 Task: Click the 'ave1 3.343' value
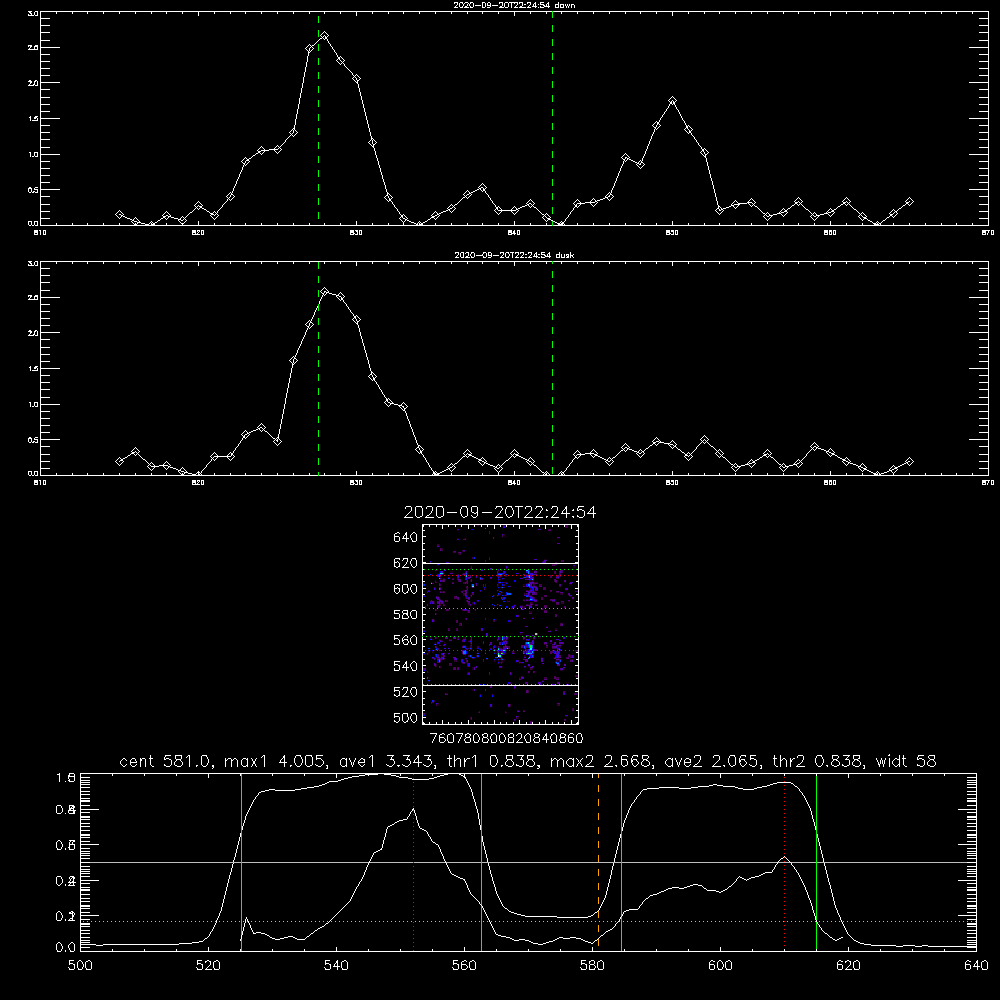pyautogui.click(x=385, y=761)
